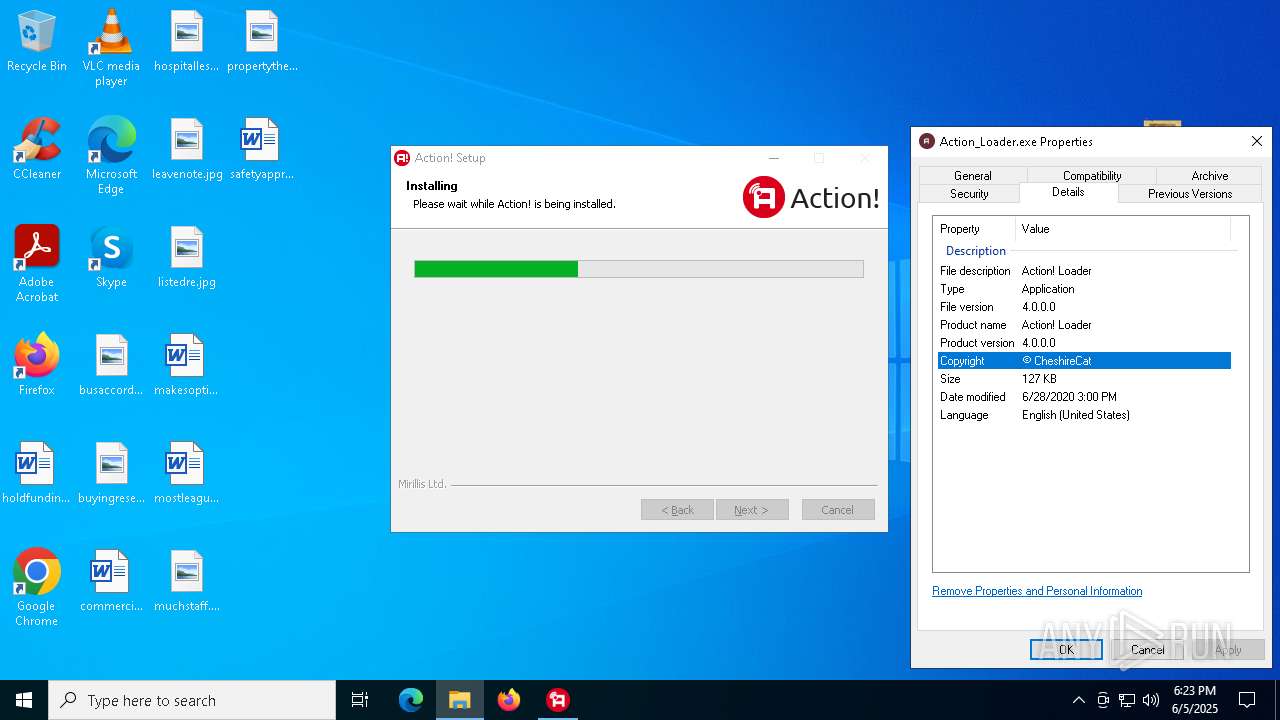Switch to the Compatibility tab
The width and height of the screenshot is (1280, 720).
(x=1092, y=176)
